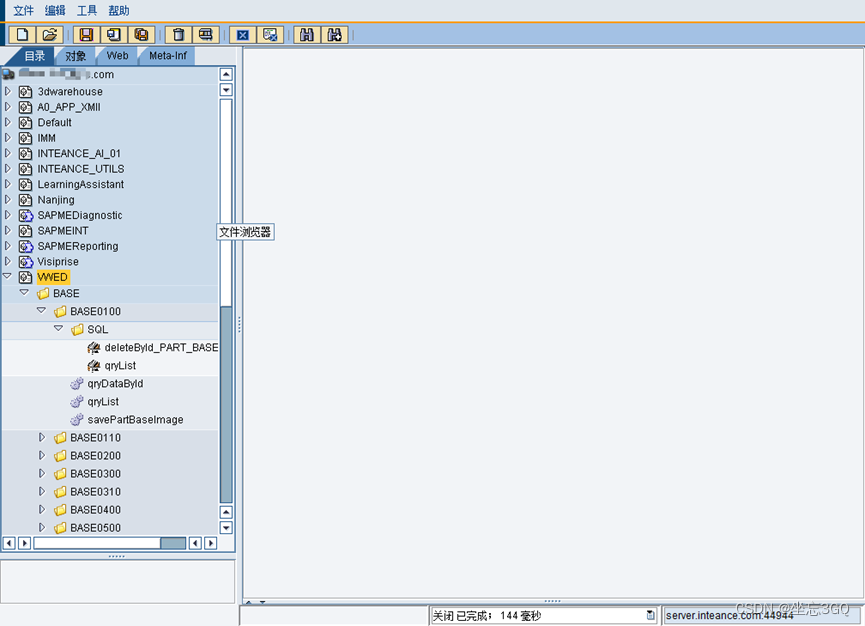Open the 文件 menu
This screenshot has height=626, width=865.
pyautogui.click(x=23, y=10)
